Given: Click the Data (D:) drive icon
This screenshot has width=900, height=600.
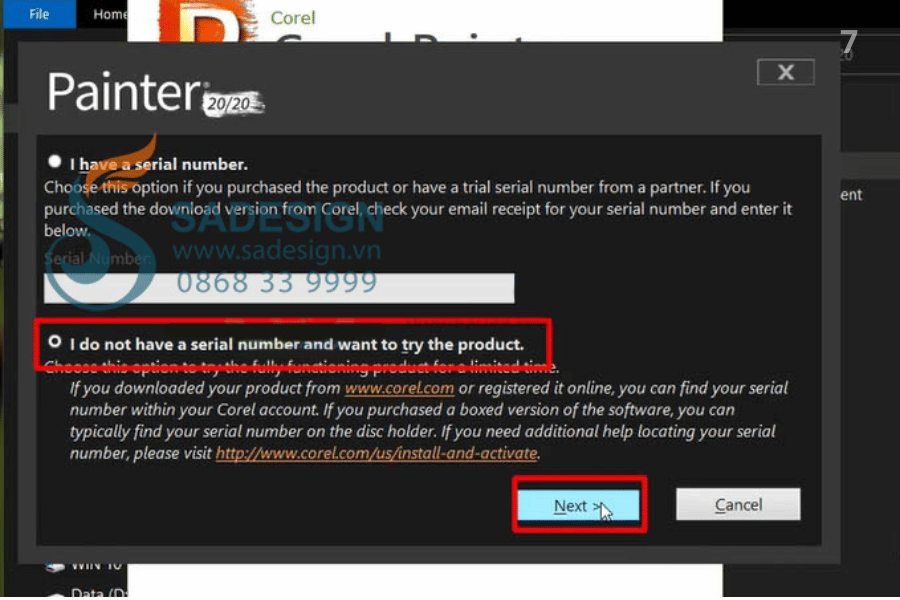Looking at the screenshot, I should coord(56,595).
